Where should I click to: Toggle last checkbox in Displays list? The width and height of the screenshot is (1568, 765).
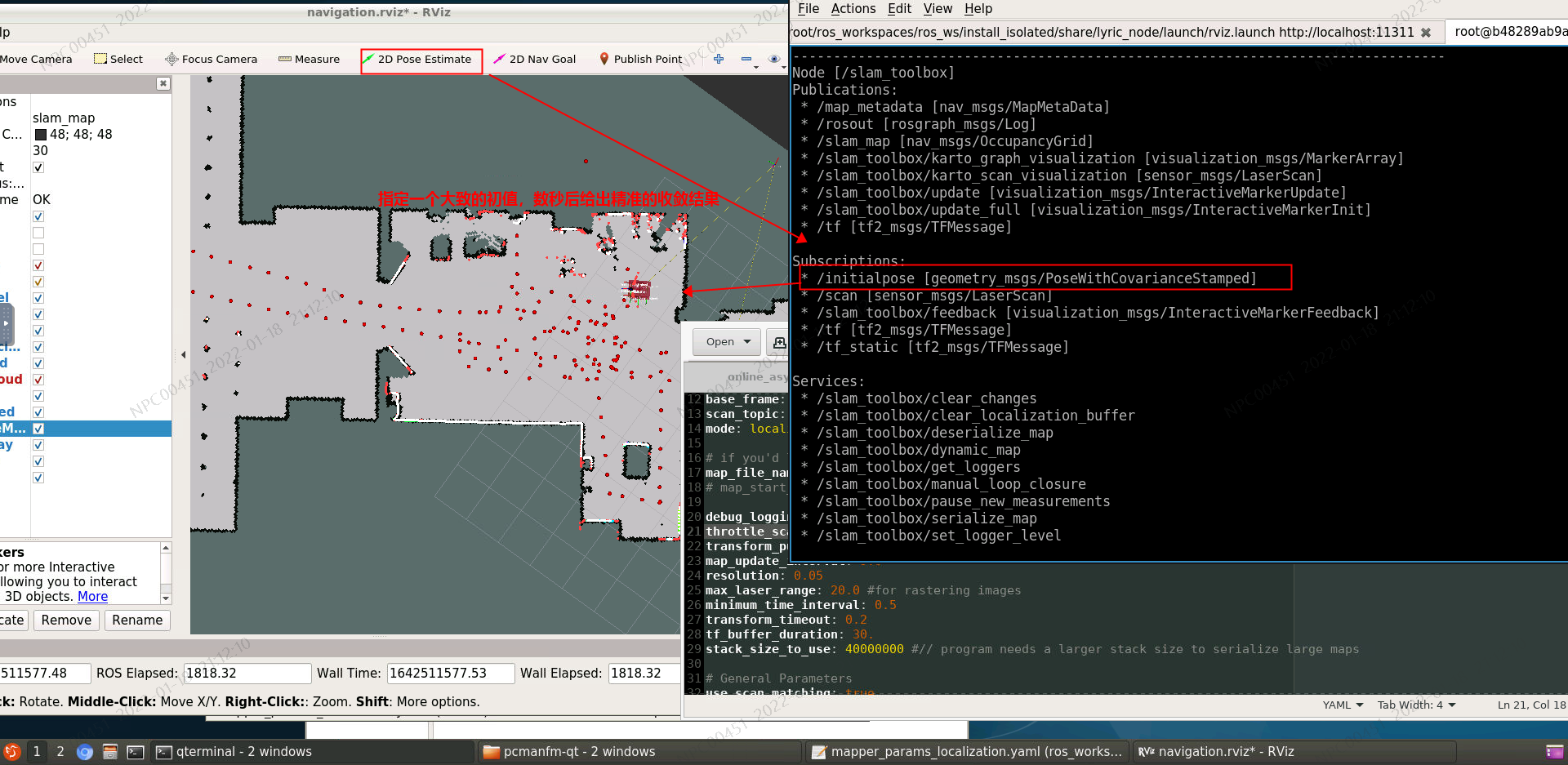click(38, 478)
